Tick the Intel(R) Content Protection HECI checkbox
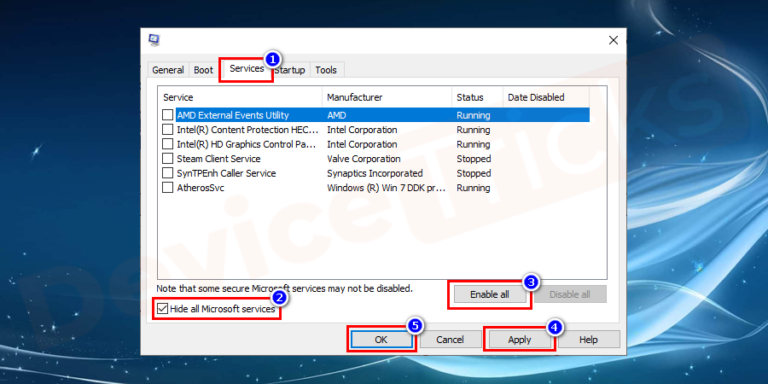 coord(168,130)
